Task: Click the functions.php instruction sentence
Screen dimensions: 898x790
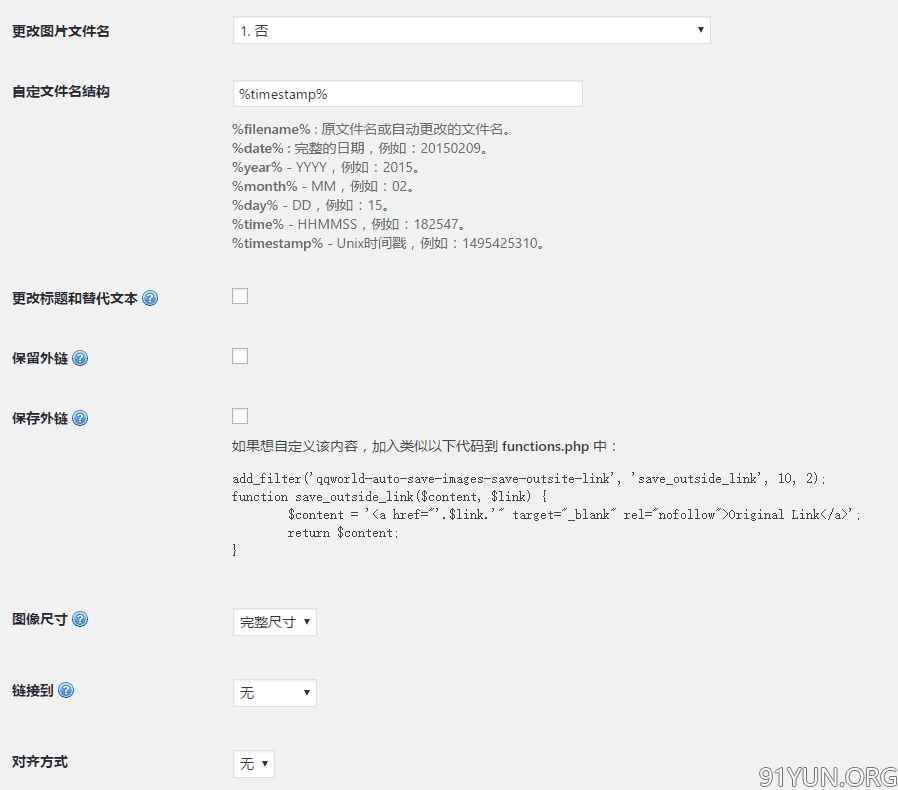Action: coord(425,446)
